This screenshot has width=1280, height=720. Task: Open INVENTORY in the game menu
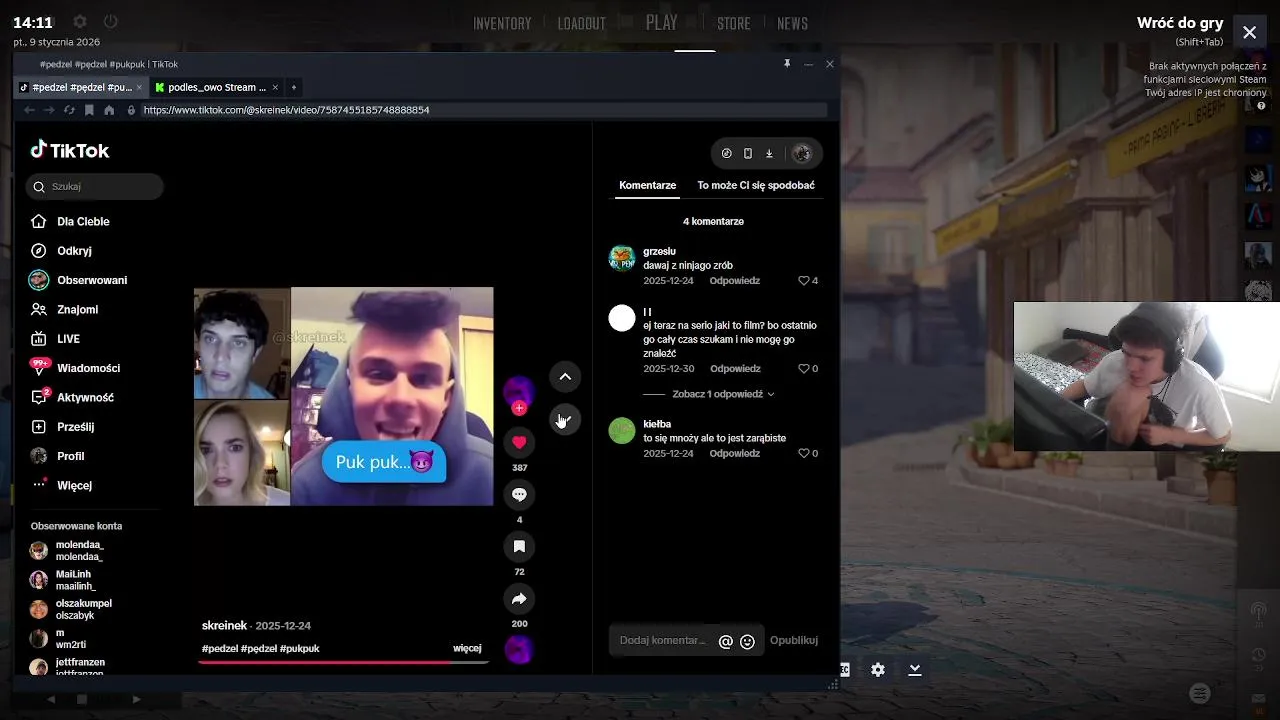502,23
